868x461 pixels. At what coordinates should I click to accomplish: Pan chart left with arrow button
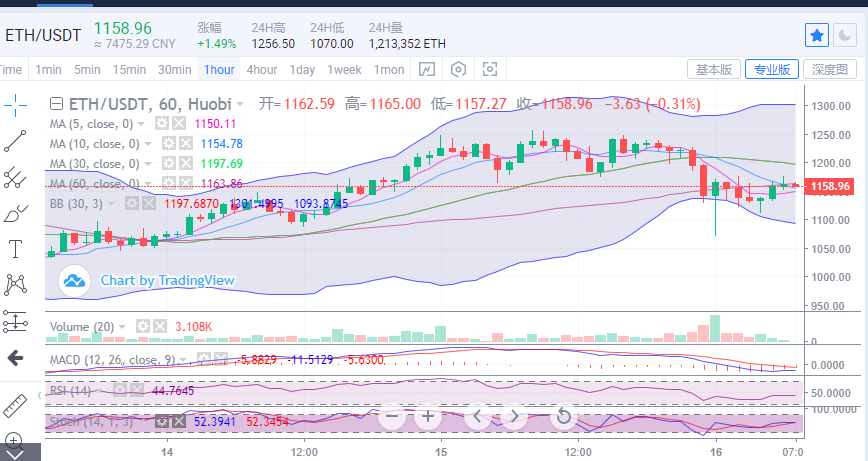[x=478, y=416]
